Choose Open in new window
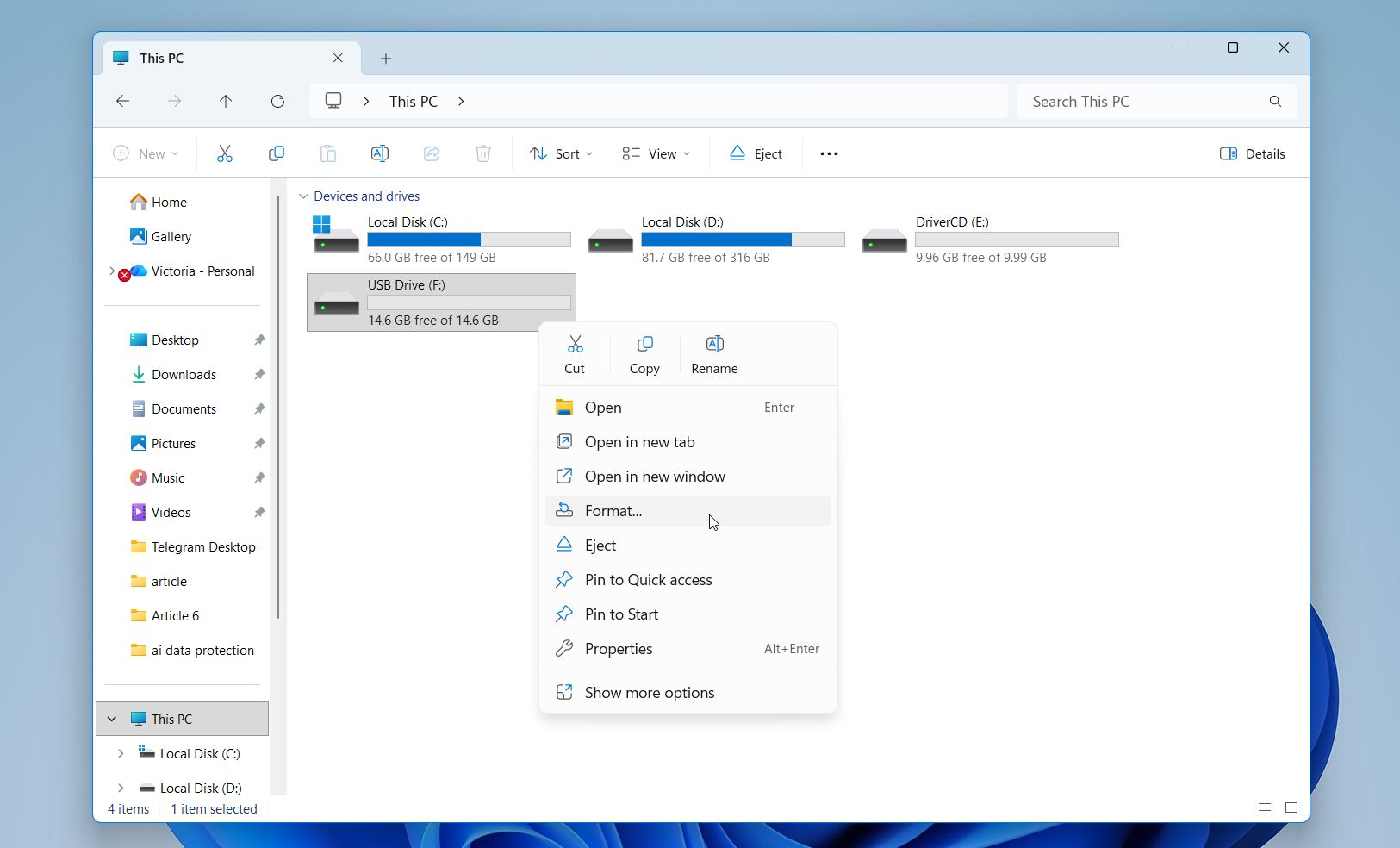The width and height of the screenshot is (1400, 848). tap(688, 477)
